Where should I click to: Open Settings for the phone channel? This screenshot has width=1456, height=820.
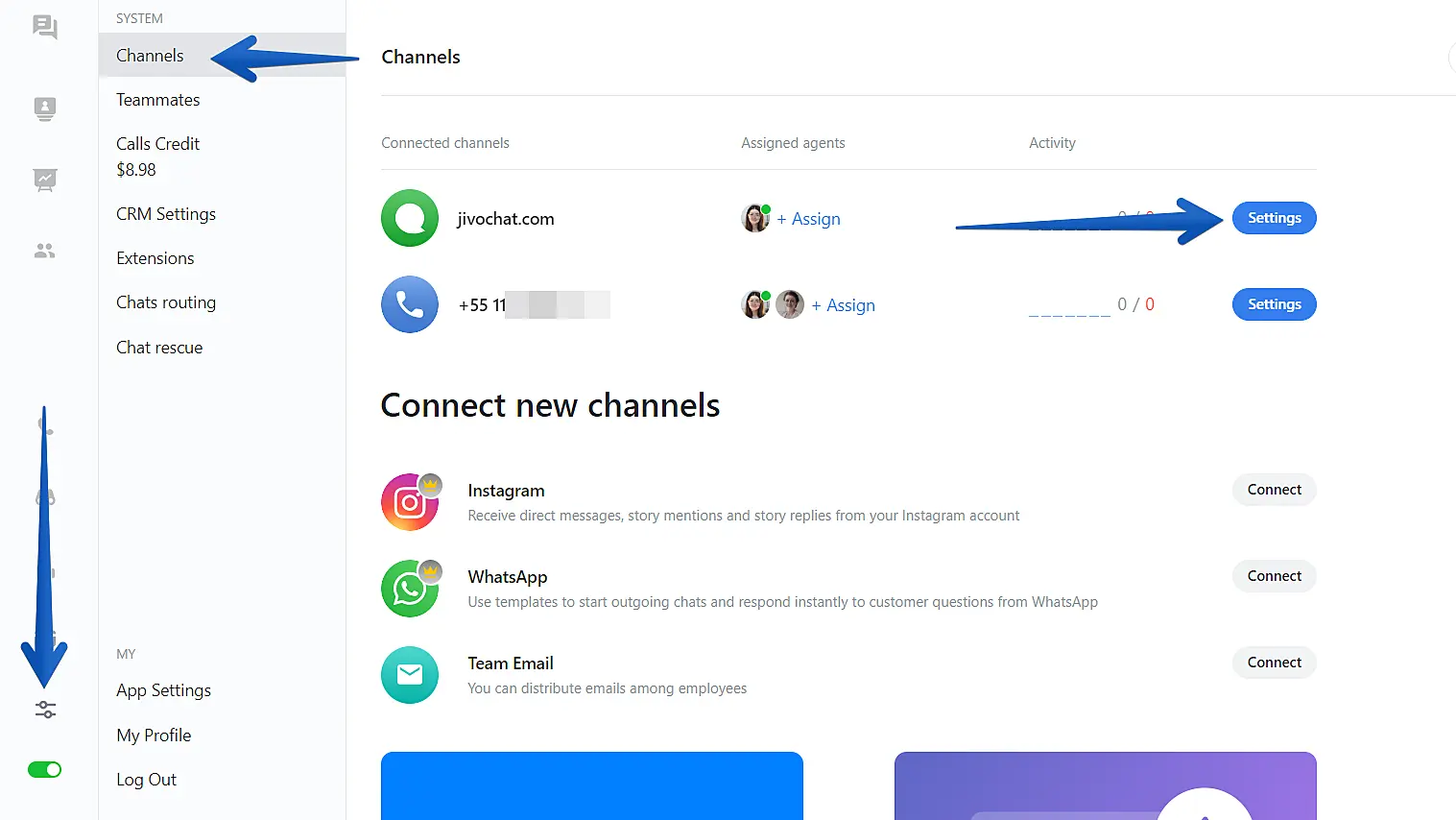click(x=1274, y=304)
